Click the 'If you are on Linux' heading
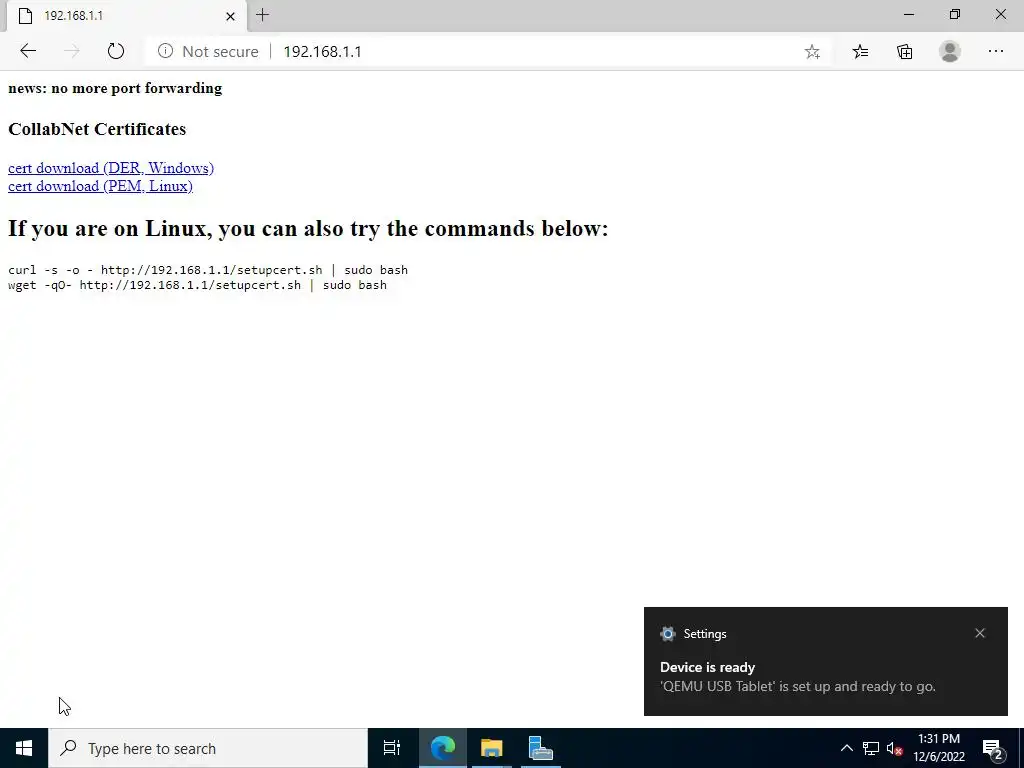Screen dimensions: 1024x768 point(308,229)
